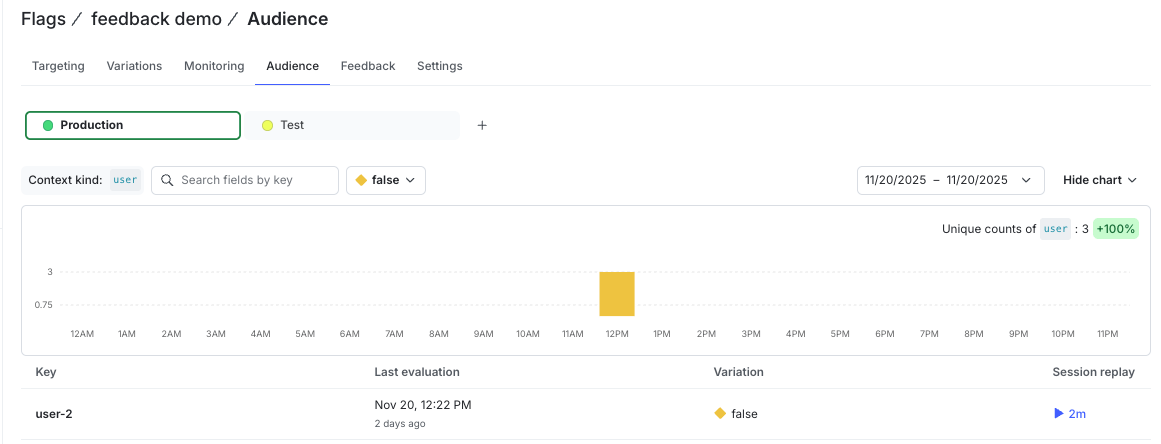Click the 12PM axis label

click(x=617, y=334)
